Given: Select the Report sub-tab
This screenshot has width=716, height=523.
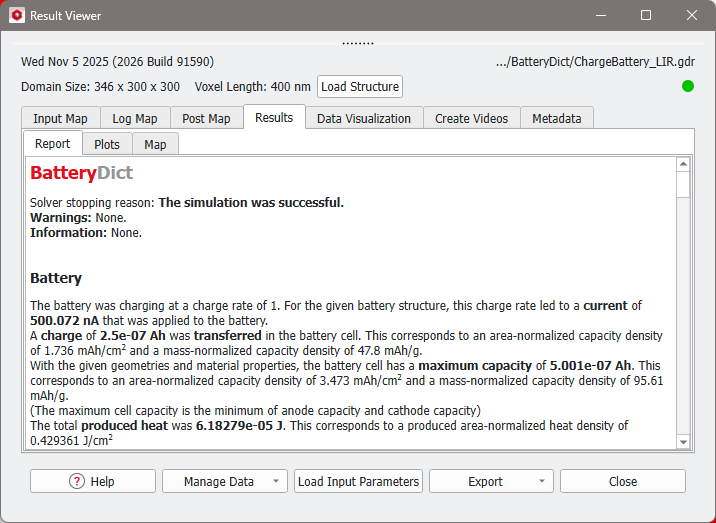Looking at the screenshot, I should (53, 143).
